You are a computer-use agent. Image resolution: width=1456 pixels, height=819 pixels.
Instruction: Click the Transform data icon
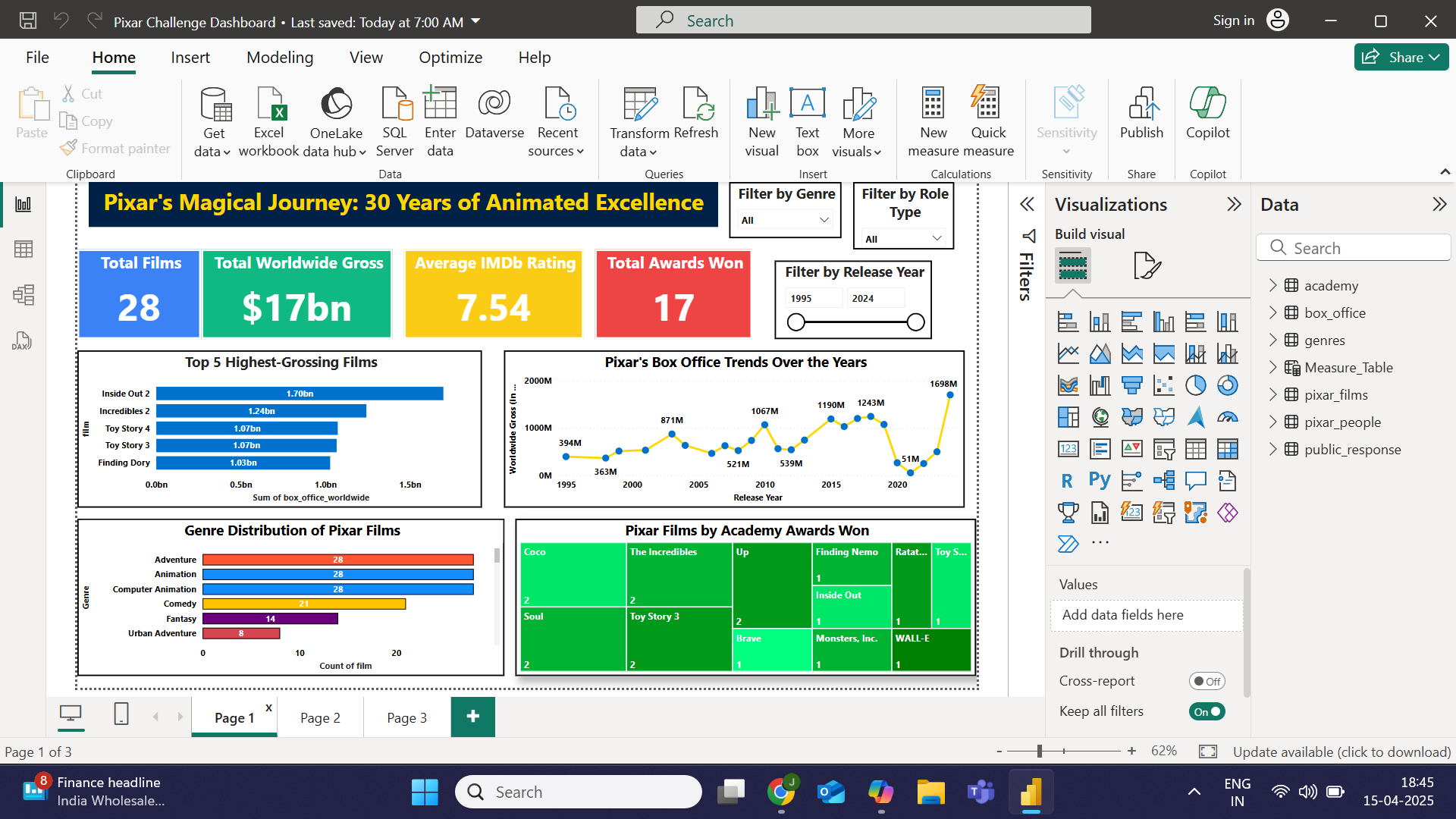coord(639,104)
